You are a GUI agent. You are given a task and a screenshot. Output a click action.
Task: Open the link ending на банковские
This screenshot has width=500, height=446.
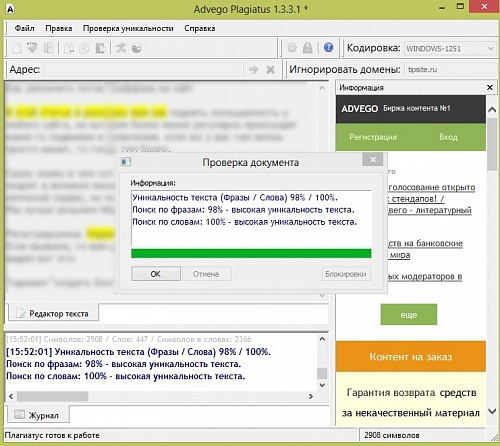click(425, 243)
